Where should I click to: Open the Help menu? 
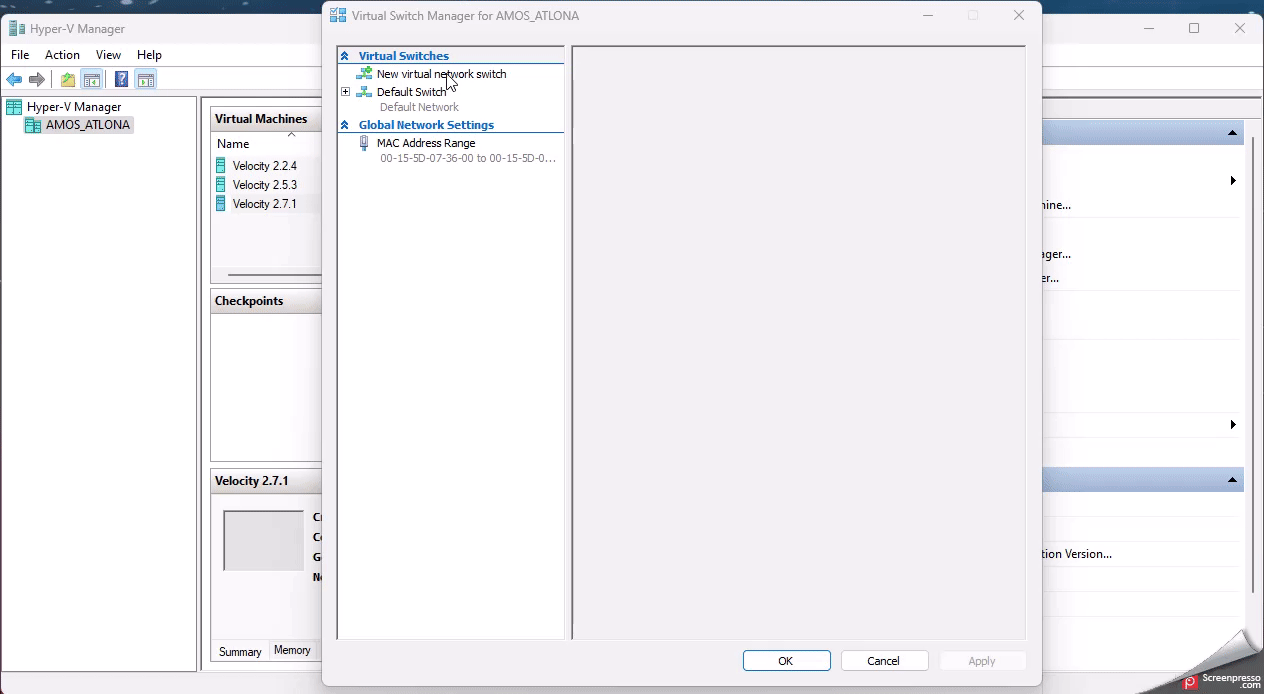[149, 55]
